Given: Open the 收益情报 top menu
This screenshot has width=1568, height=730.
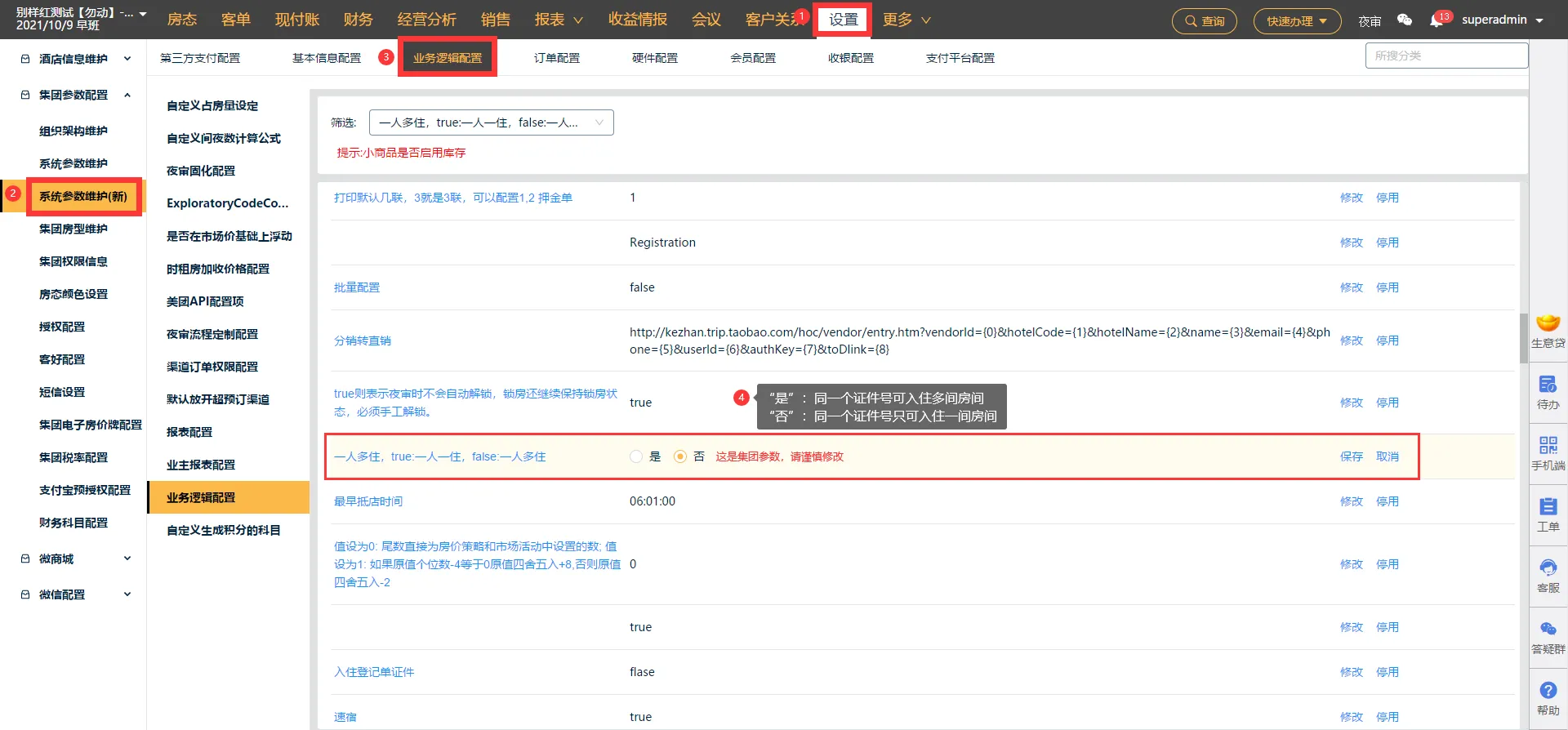Looking at the screenshot, I should click(x=638, y=20).
